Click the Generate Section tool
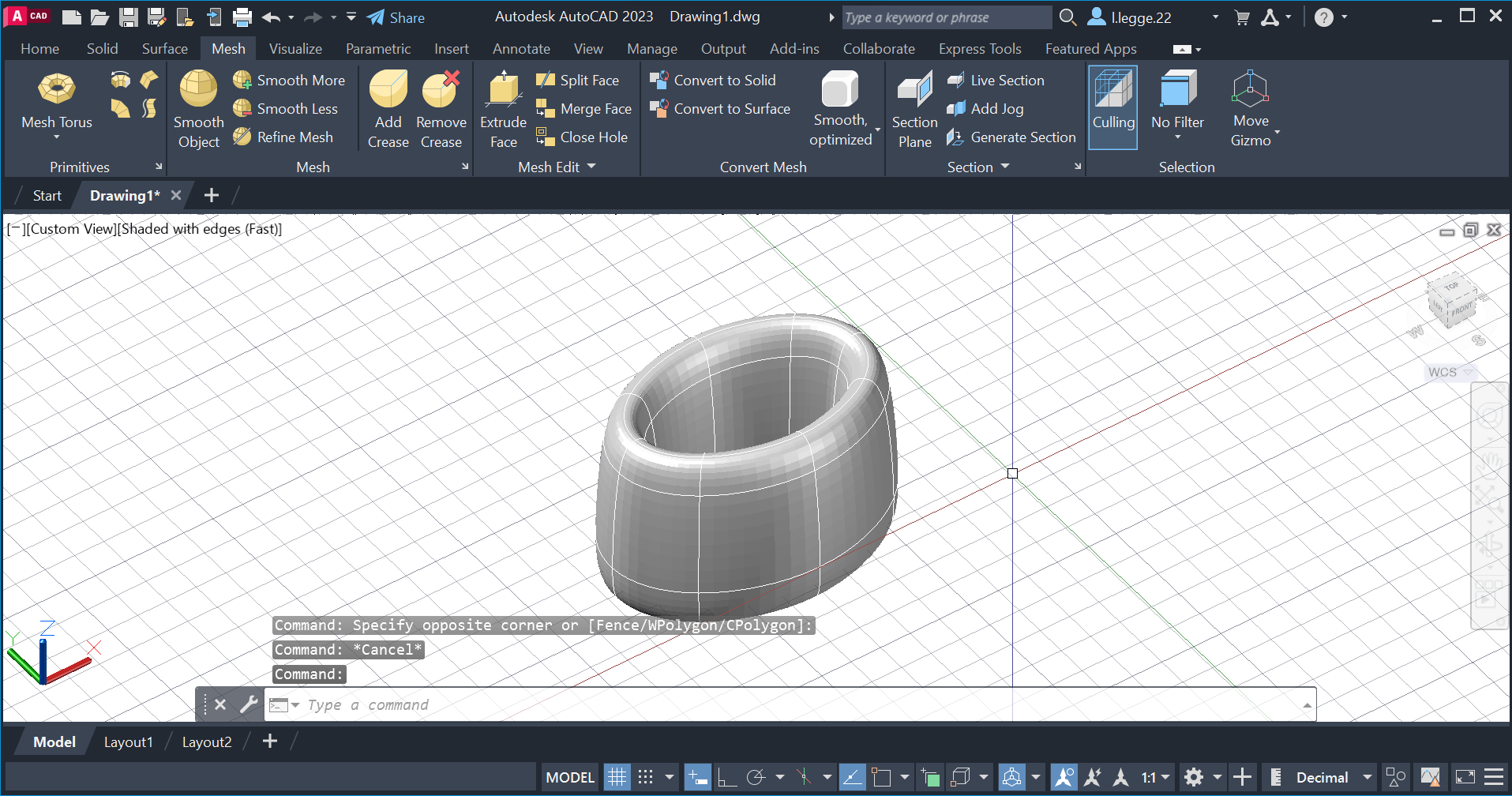Image resolution: width=1512 pixels, height=796 pixels. tap(1011, 137)
